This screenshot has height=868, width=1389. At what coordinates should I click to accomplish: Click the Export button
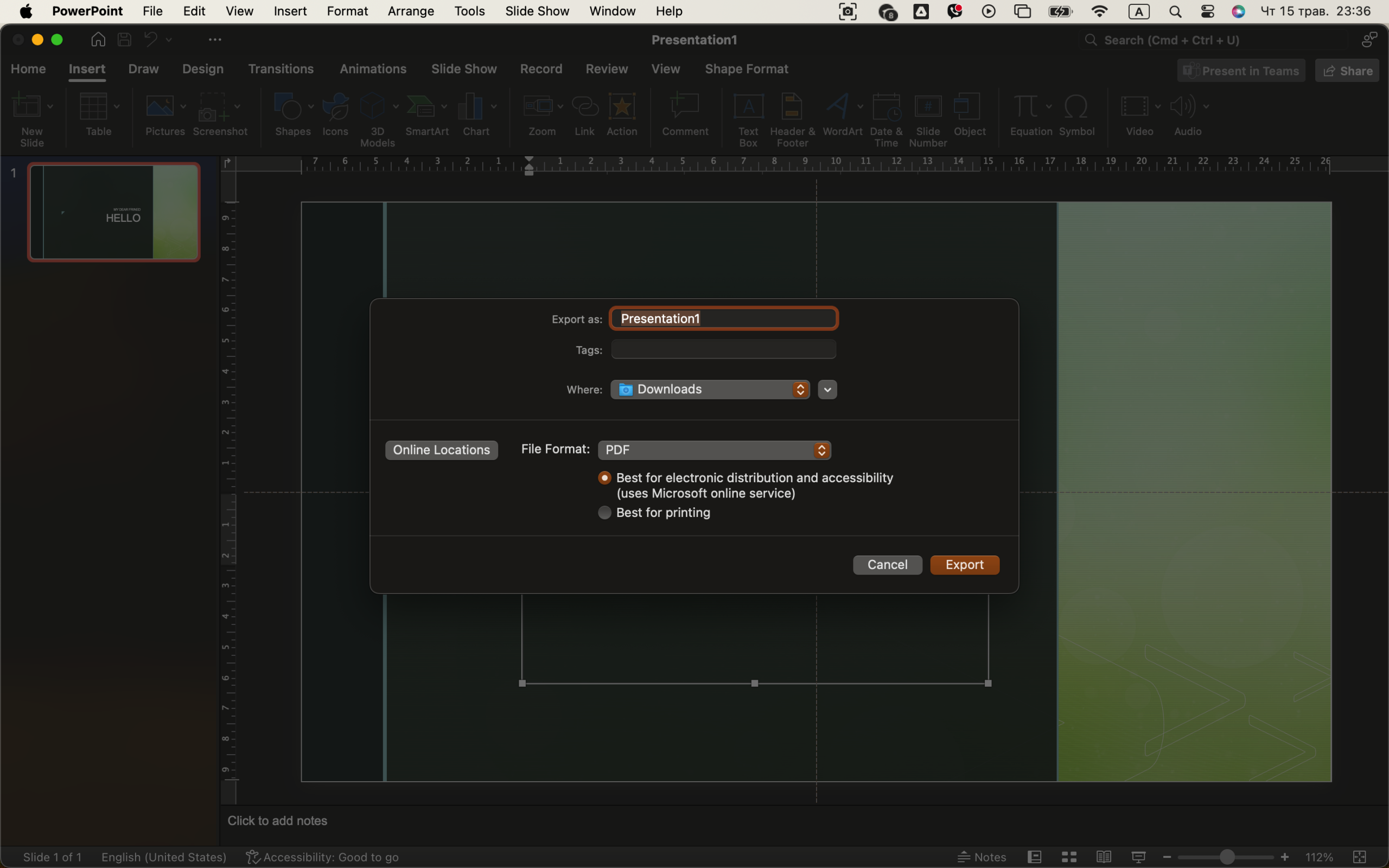coord(964,565)
